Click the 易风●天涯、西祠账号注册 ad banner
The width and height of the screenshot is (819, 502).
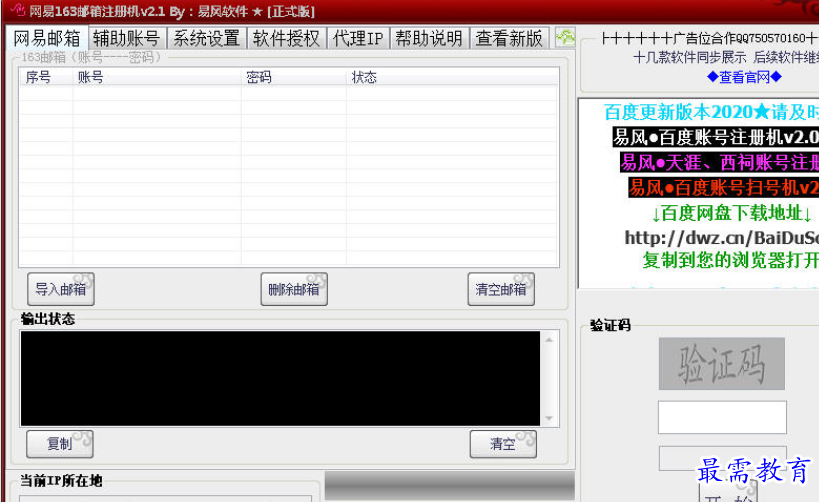(719, 162)
